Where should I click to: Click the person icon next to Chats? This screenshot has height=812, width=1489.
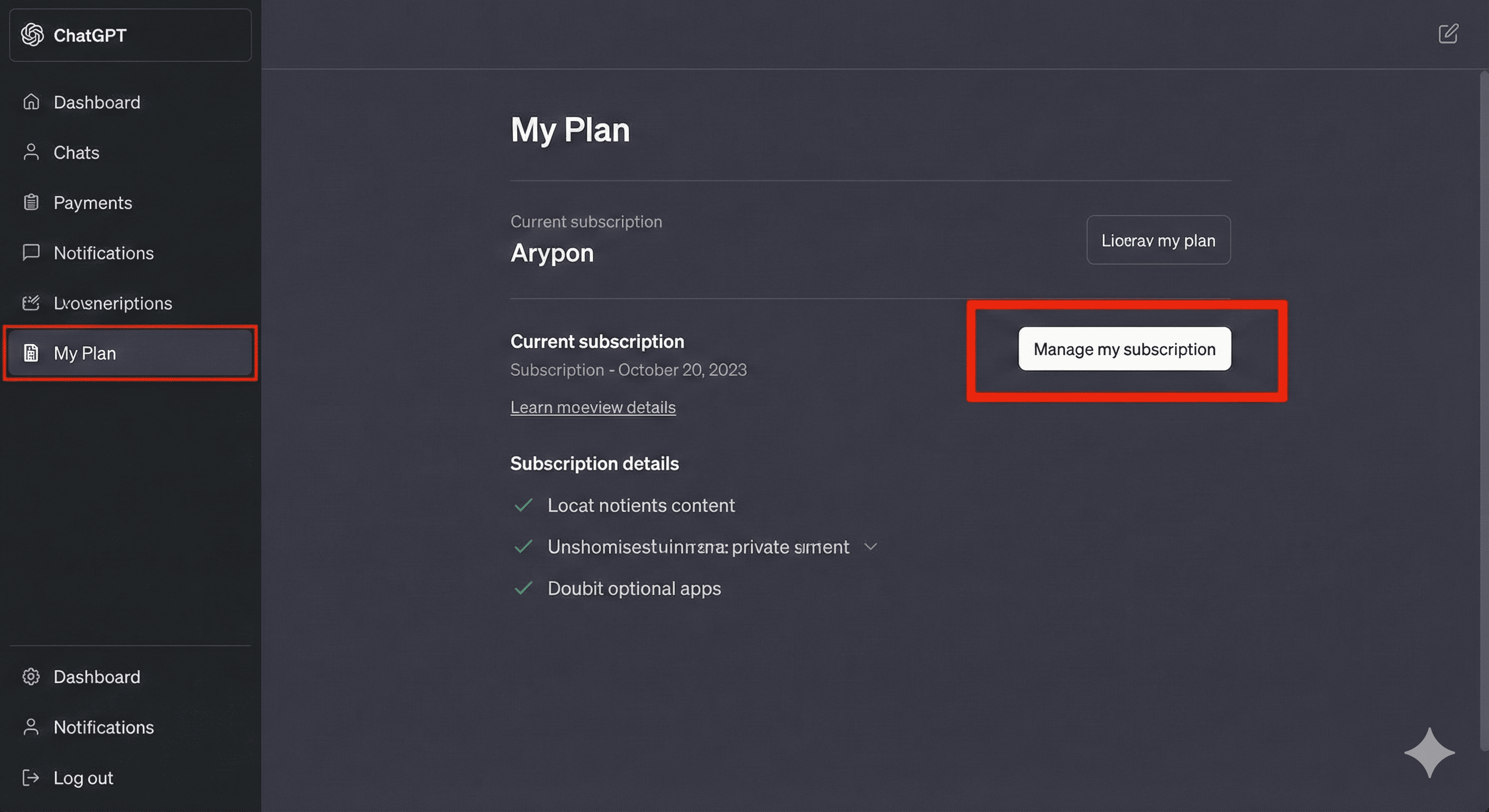tap(31, 152)
